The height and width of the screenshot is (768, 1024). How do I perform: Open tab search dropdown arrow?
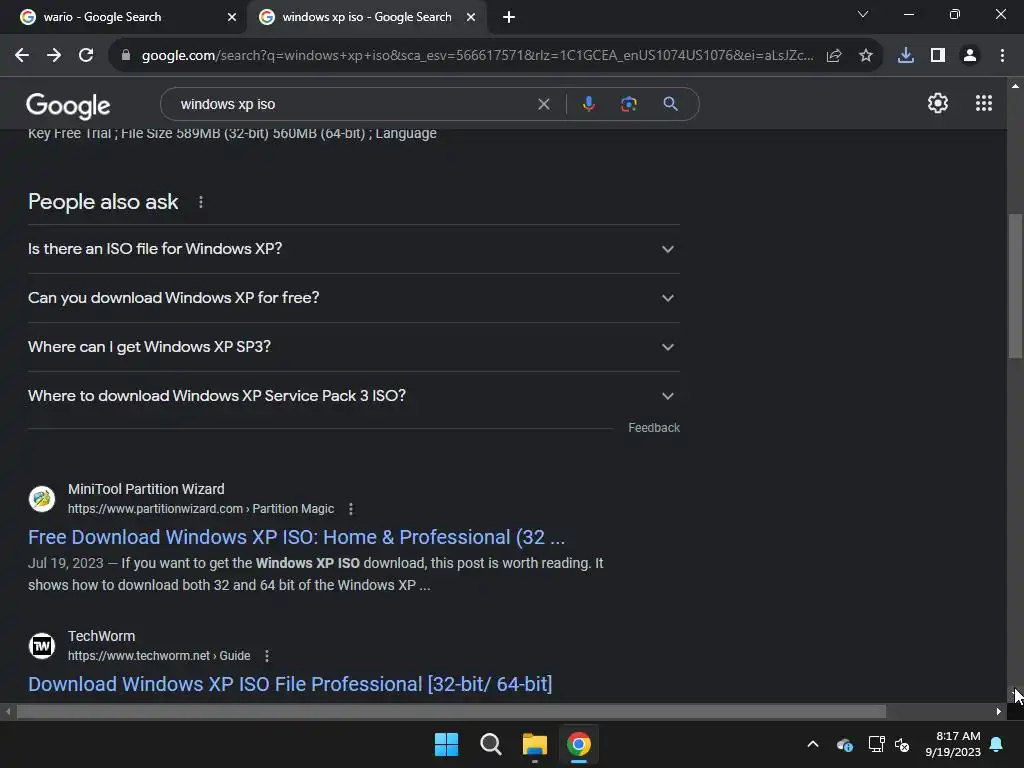863,14
